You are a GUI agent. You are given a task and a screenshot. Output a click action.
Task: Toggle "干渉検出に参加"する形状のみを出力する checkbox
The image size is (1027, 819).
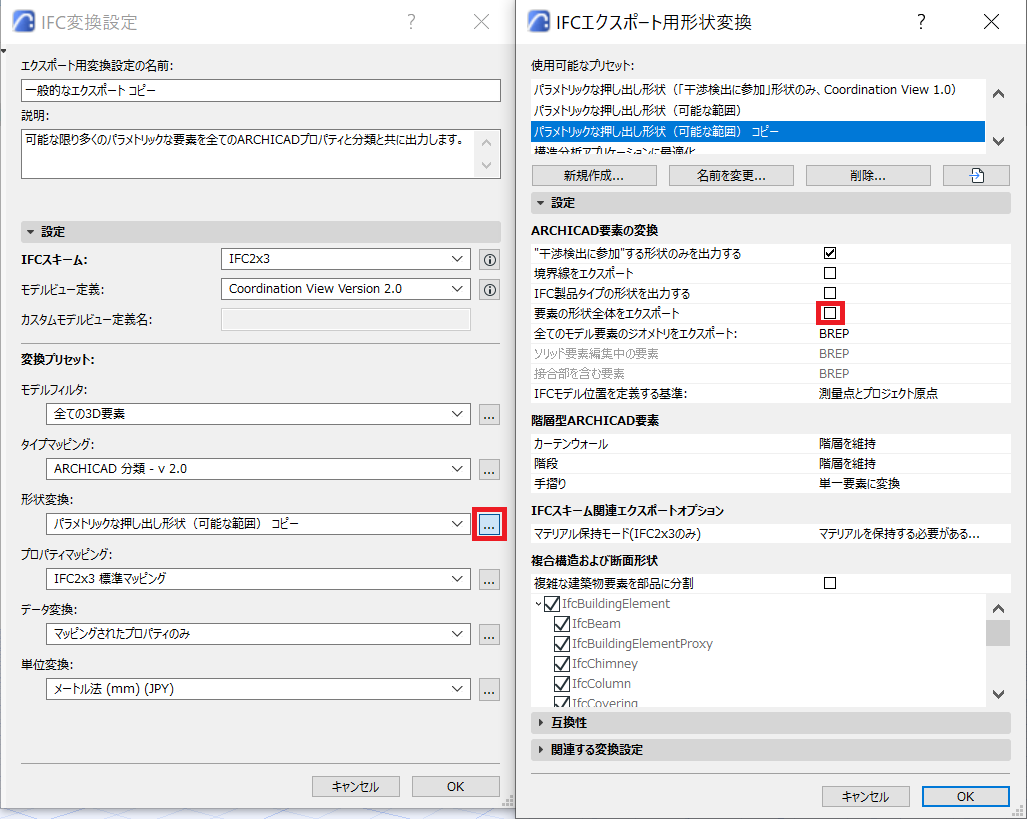830,253
